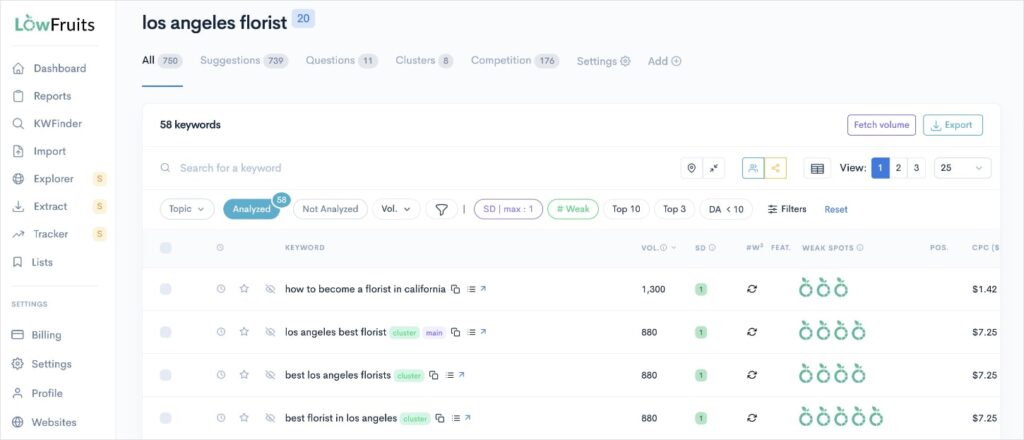1024x440 pixels.
Task: Refresh weak spots for 'best los angeles florists'
Action: point(752,375)
